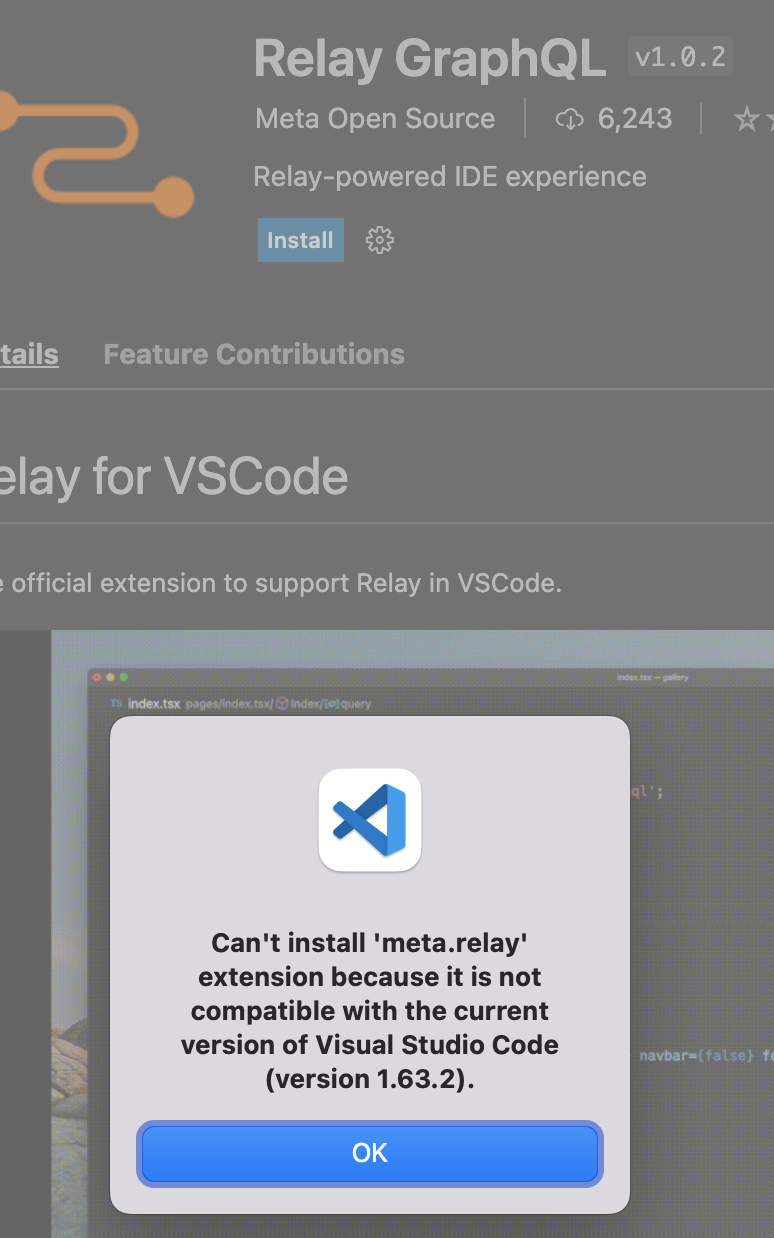Click the TS icon on the index.tsx tab
The height and width of the screenshot is (1238, 774).
116,702
